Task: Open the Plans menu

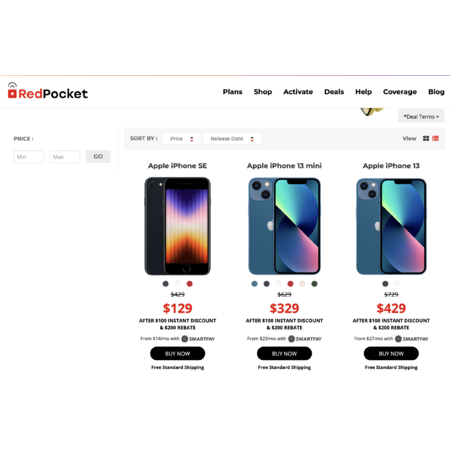Action: tap(233, 92)
